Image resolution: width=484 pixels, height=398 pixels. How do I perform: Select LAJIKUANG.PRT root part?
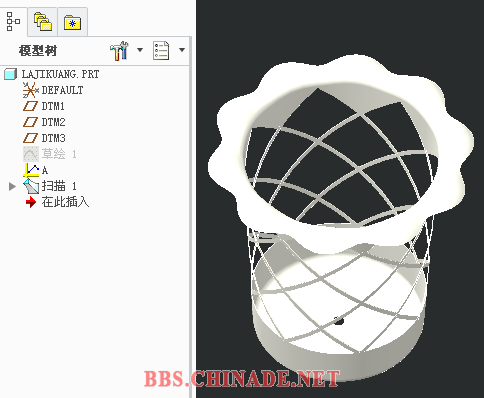click(x=60, y=74)
